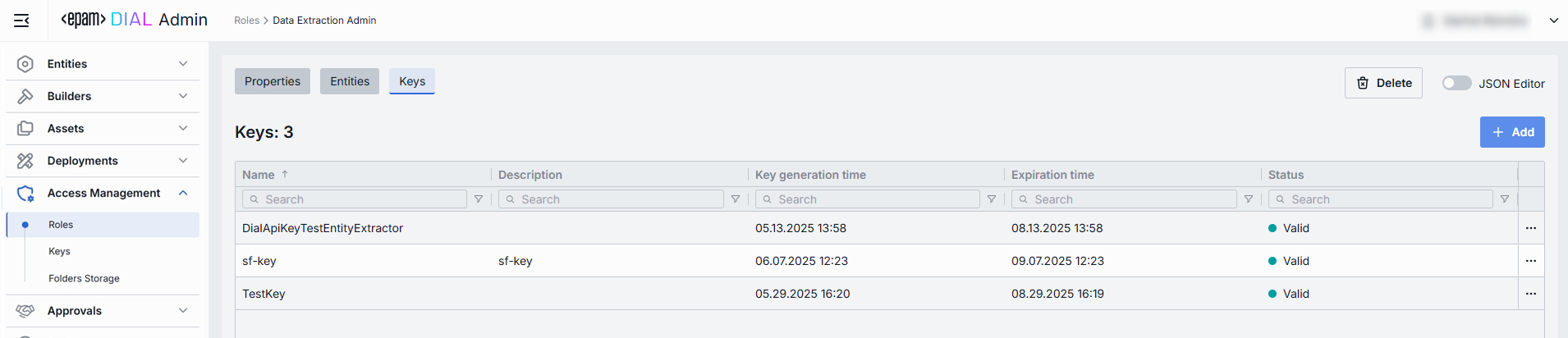Click the Add key button
This screenshot has height=338, width=1568.
1512,132
